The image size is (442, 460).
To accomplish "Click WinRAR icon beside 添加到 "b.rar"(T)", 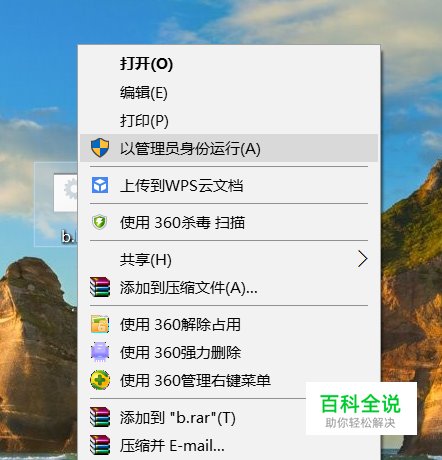I will 100,417.
